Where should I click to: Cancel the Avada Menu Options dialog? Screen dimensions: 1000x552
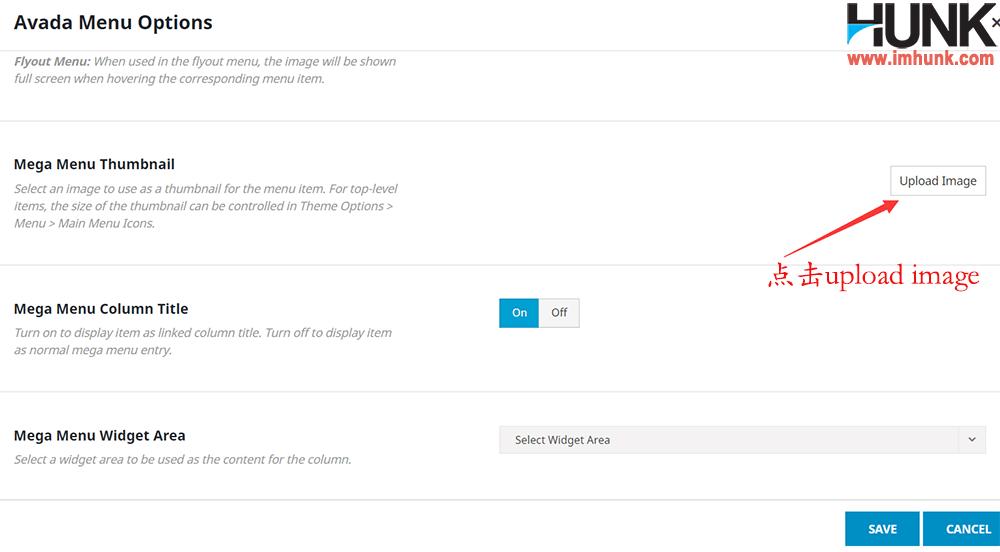(x=964, y=529)
